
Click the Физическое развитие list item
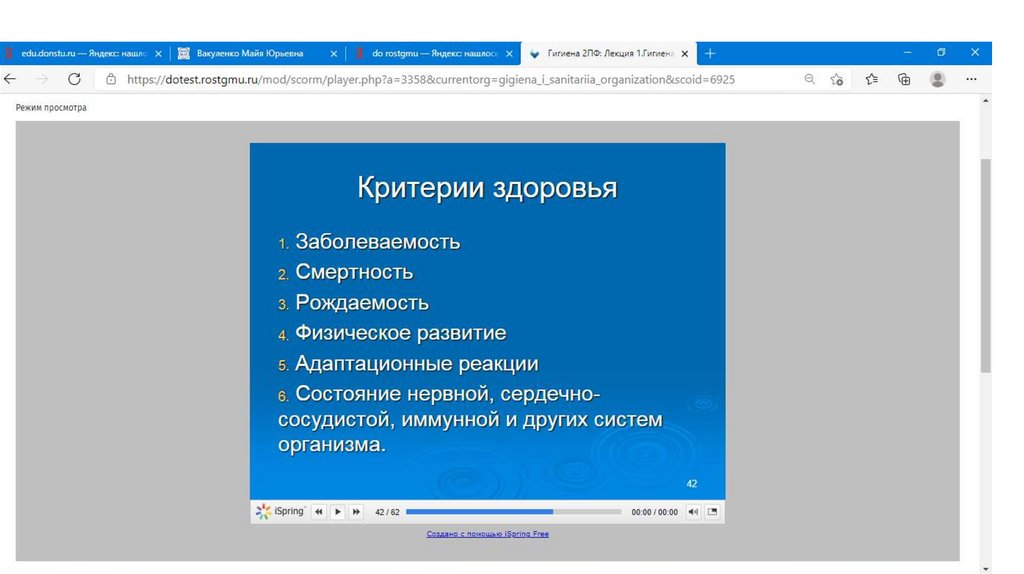pos(400,332)
